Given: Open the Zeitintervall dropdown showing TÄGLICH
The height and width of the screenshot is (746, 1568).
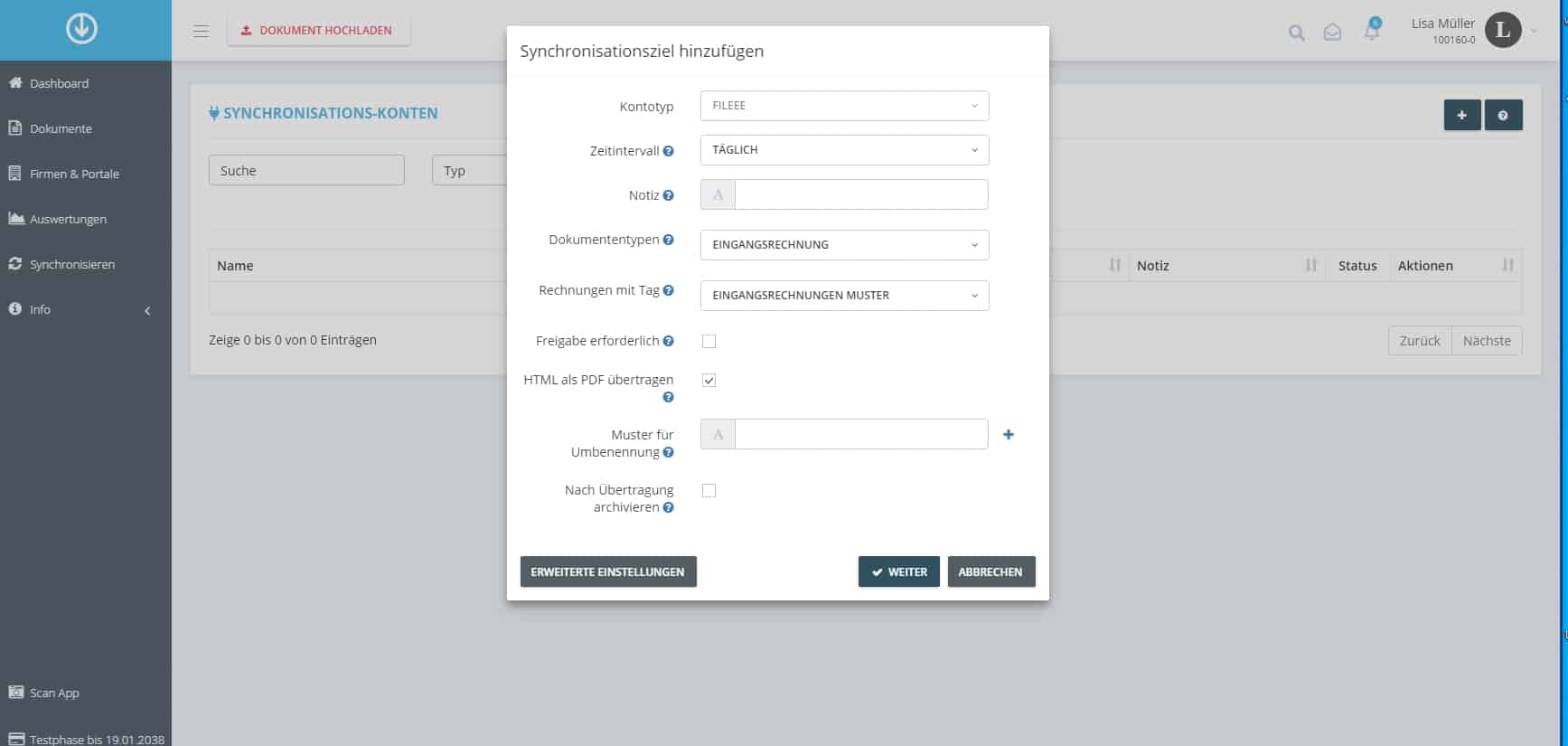Looking at the screenshot, I should (x=844, y=150).
